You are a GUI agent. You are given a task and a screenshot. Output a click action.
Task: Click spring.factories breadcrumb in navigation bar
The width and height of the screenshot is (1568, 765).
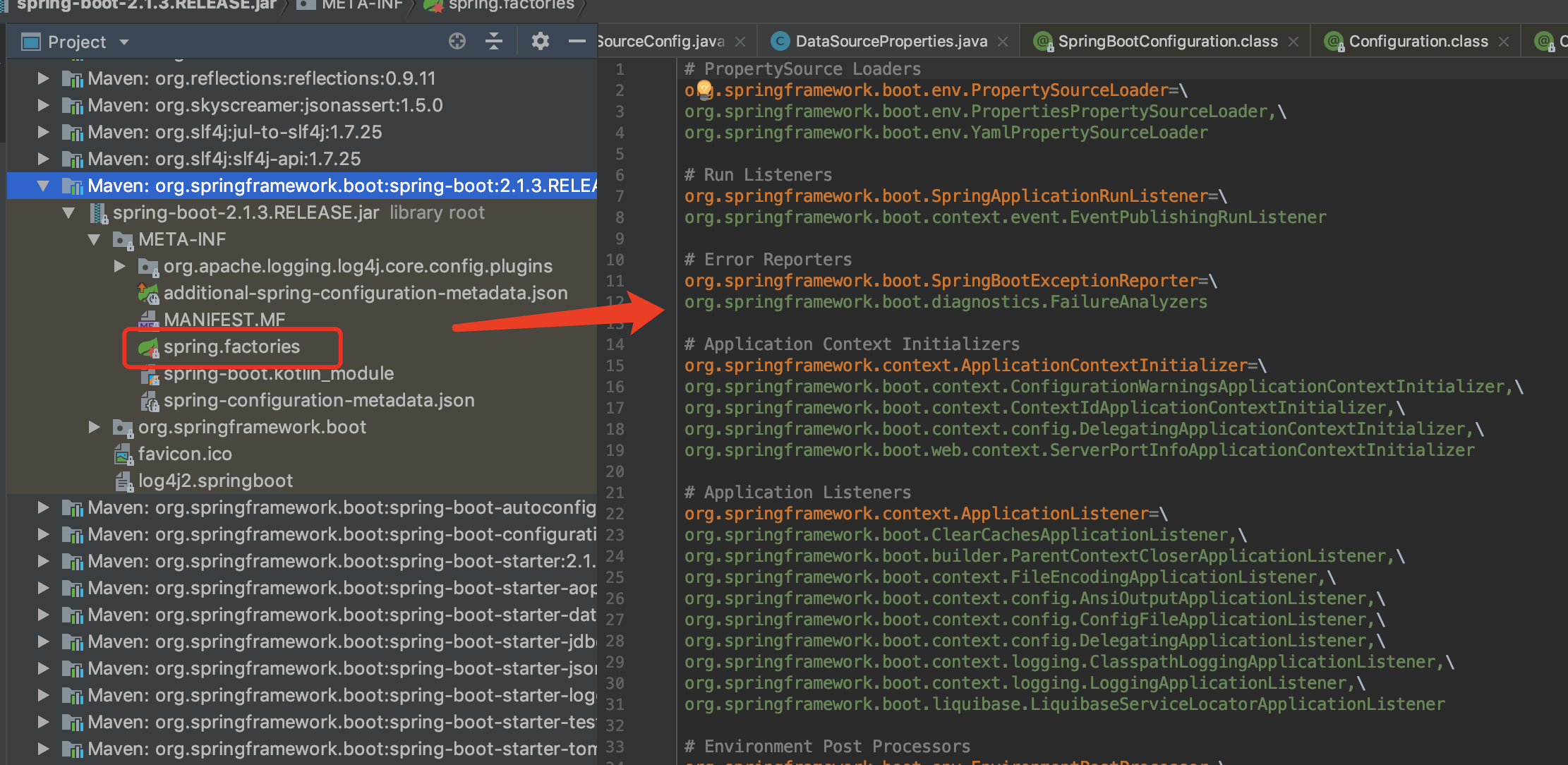point(512,5)
